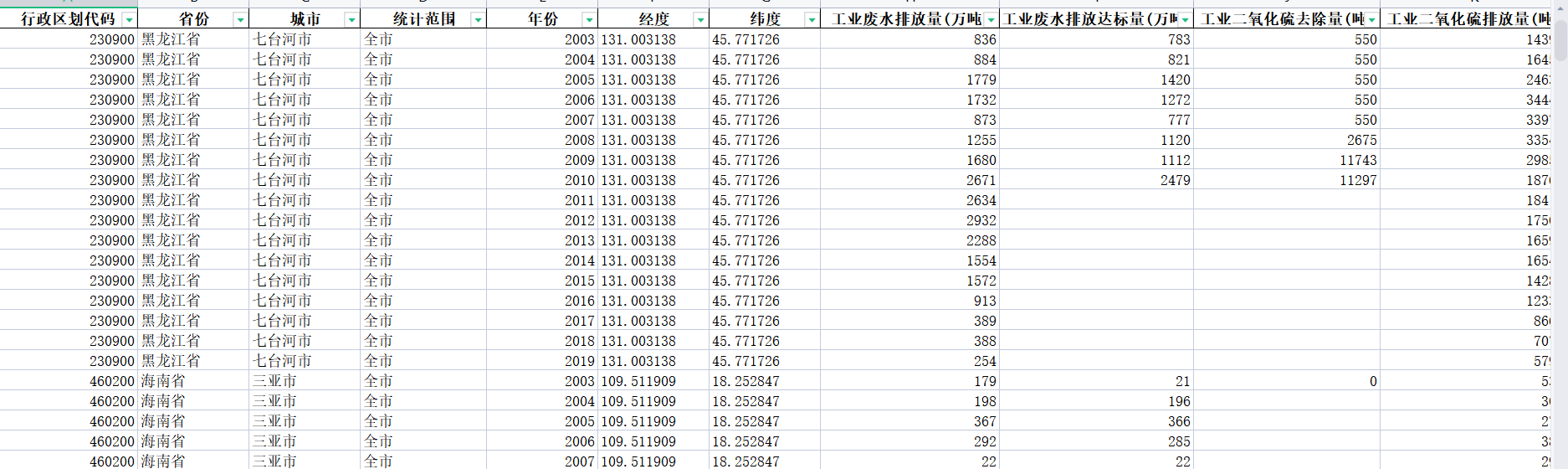Select year cell 2006 in 三亚市 rows
This screenshot has height=469, width=1568.
tap(542, 441)
